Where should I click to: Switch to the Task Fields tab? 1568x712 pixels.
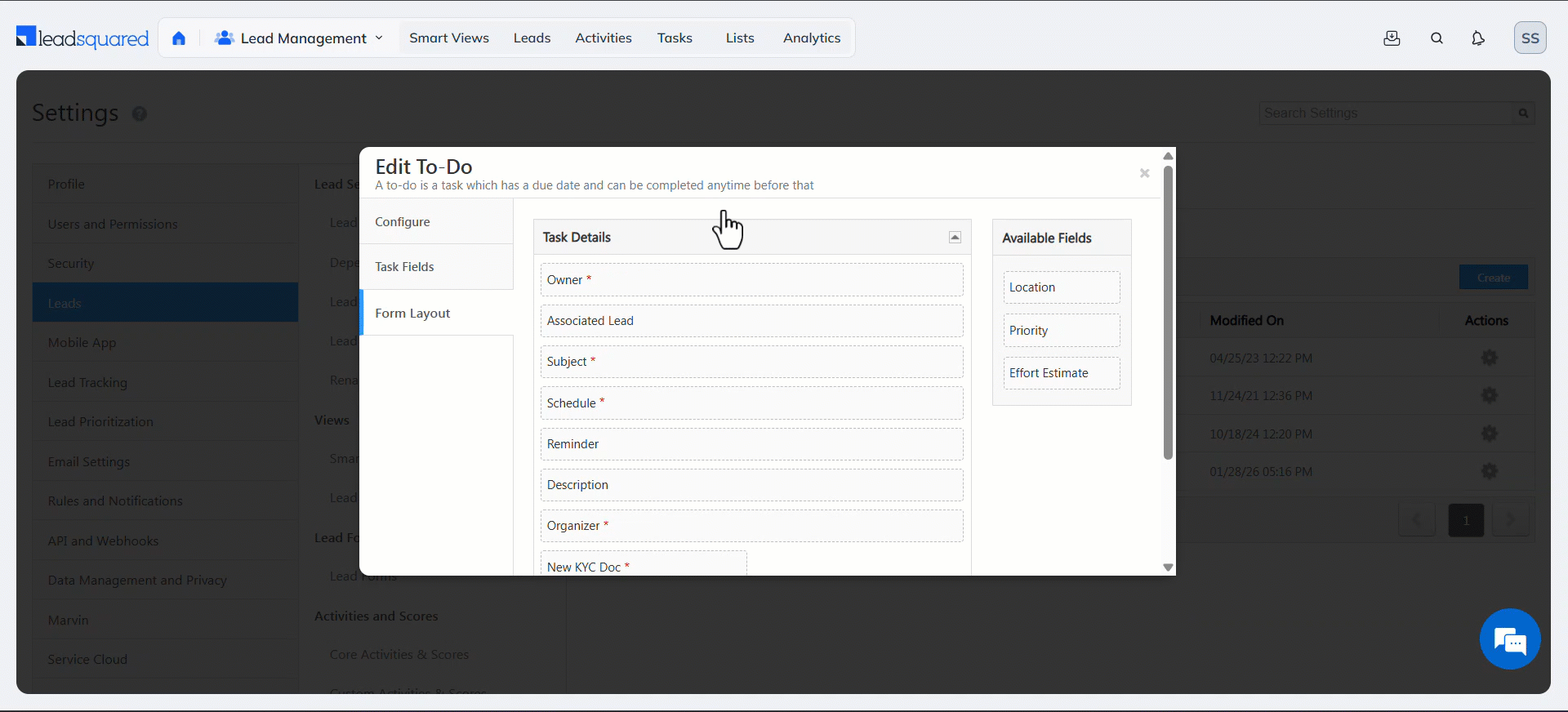pos(436,267)
